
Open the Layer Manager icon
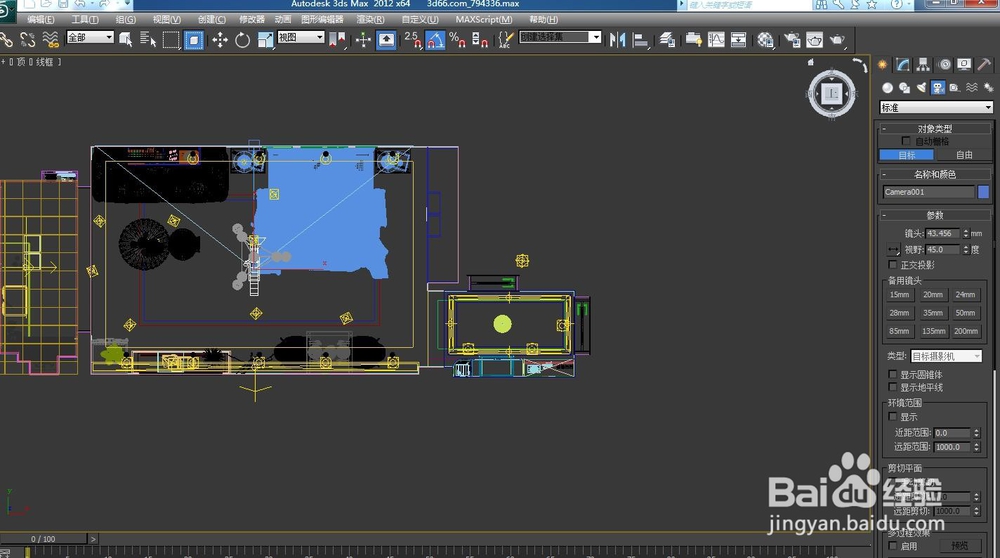[x=667, y=40]
